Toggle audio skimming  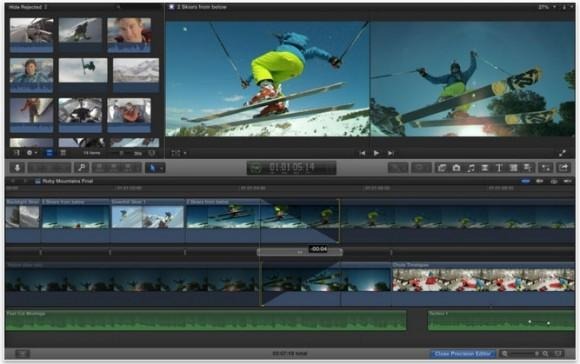540,181
